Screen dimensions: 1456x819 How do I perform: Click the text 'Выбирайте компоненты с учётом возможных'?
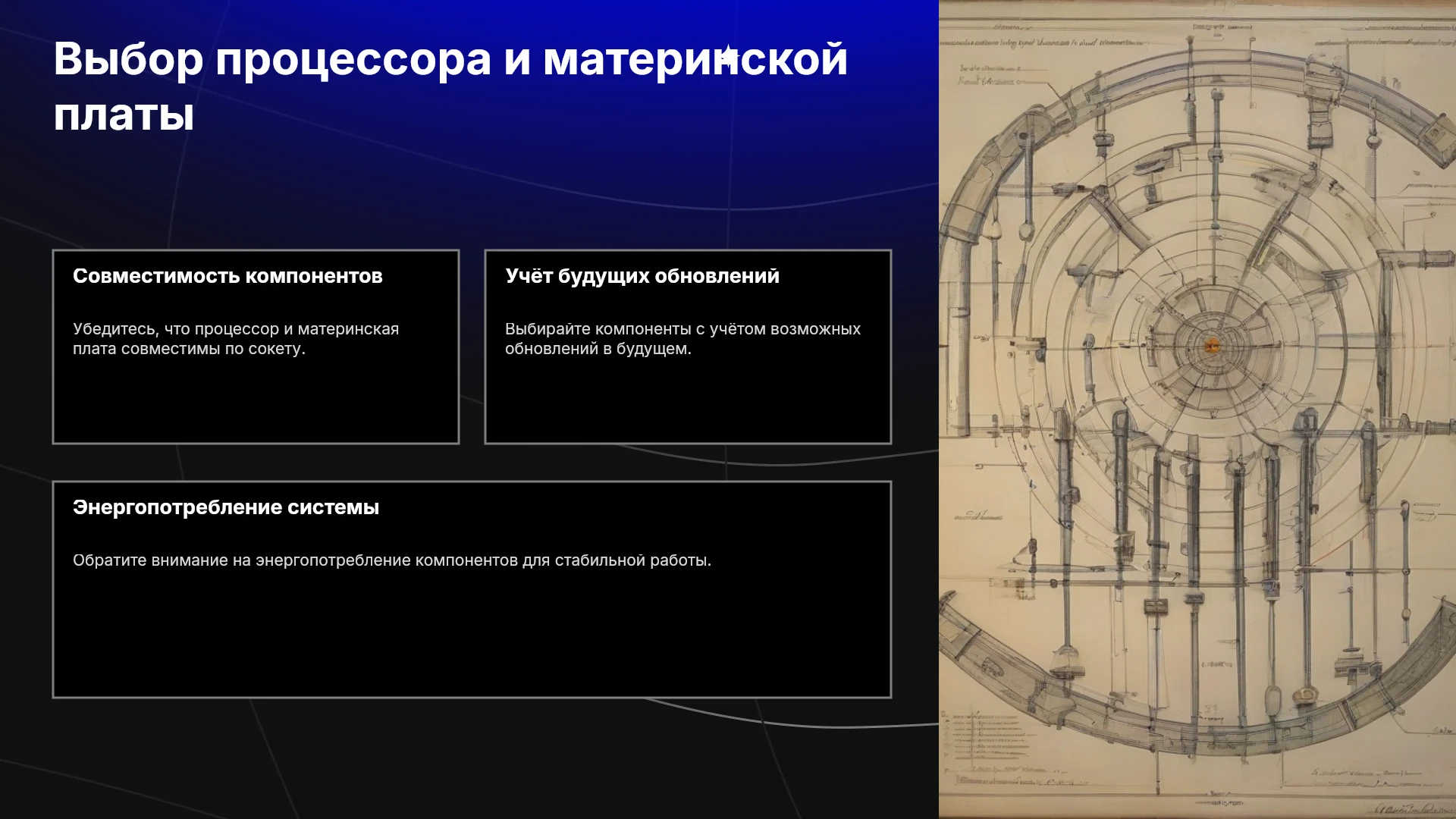pyautogui.click(x=682, y=329)
